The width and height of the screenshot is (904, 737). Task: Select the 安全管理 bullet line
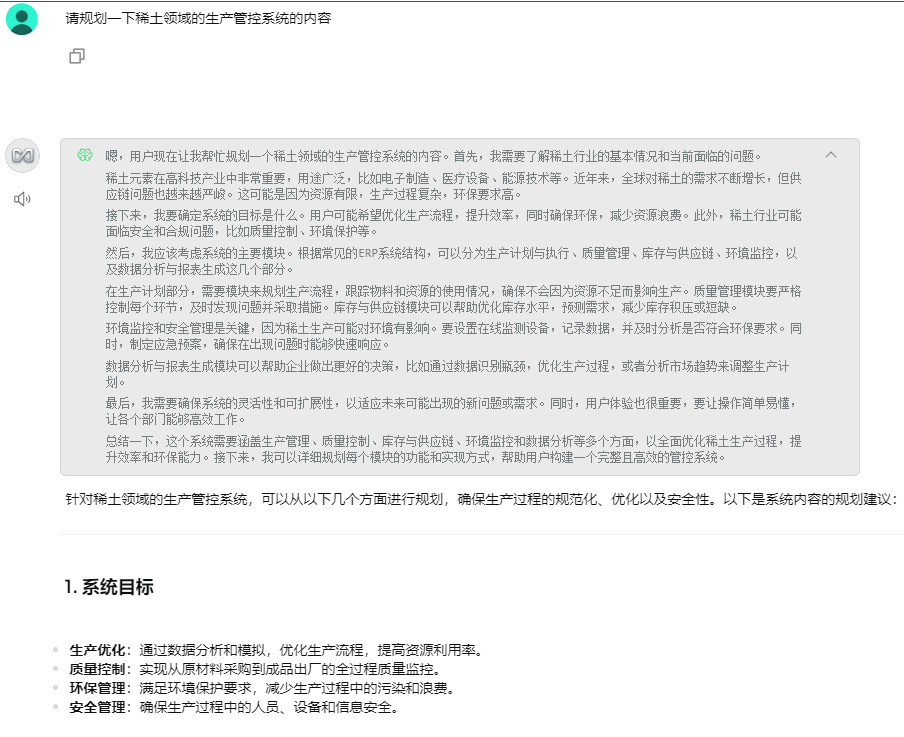235,707
